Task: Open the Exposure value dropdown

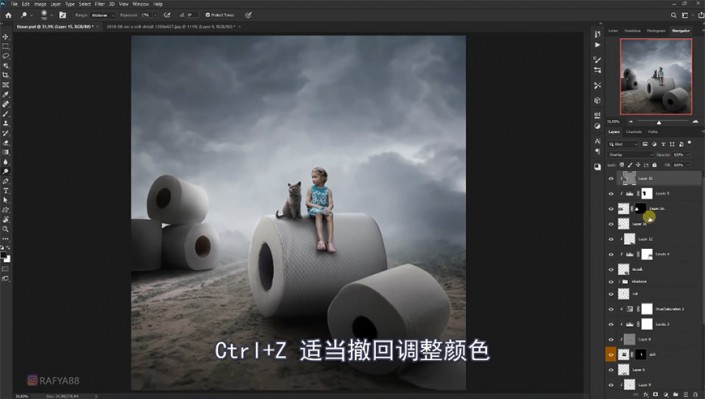Action: [x=156, y=15]
